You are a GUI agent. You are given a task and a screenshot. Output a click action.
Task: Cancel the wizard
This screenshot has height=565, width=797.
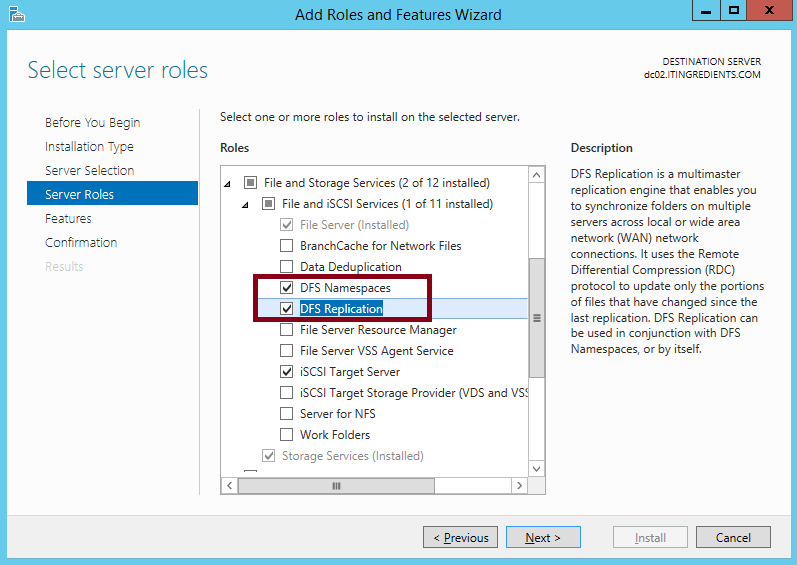point(733,538)
